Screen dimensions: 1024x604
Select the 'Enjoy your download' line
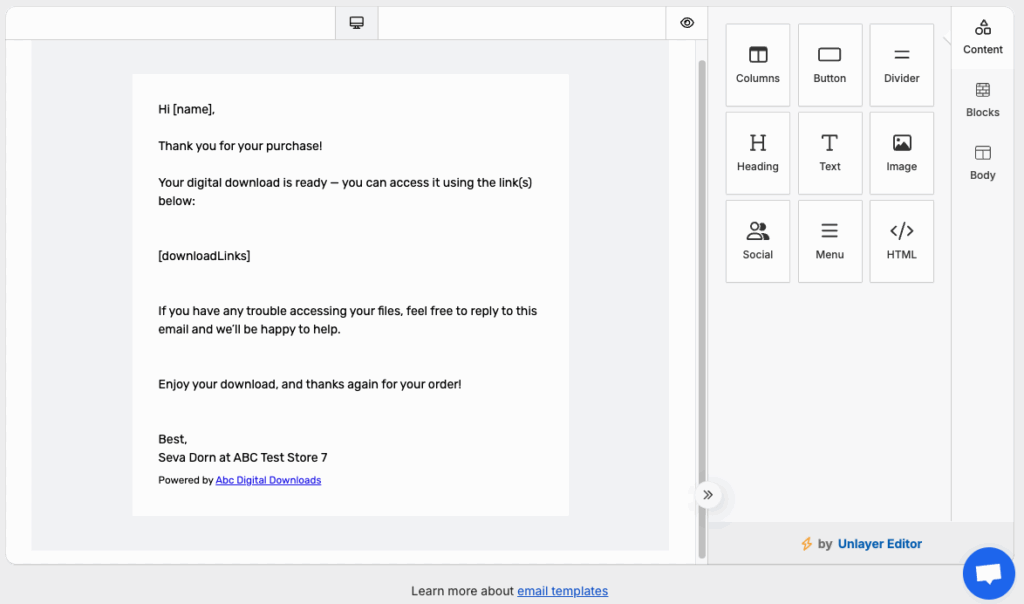coord(310,384)
